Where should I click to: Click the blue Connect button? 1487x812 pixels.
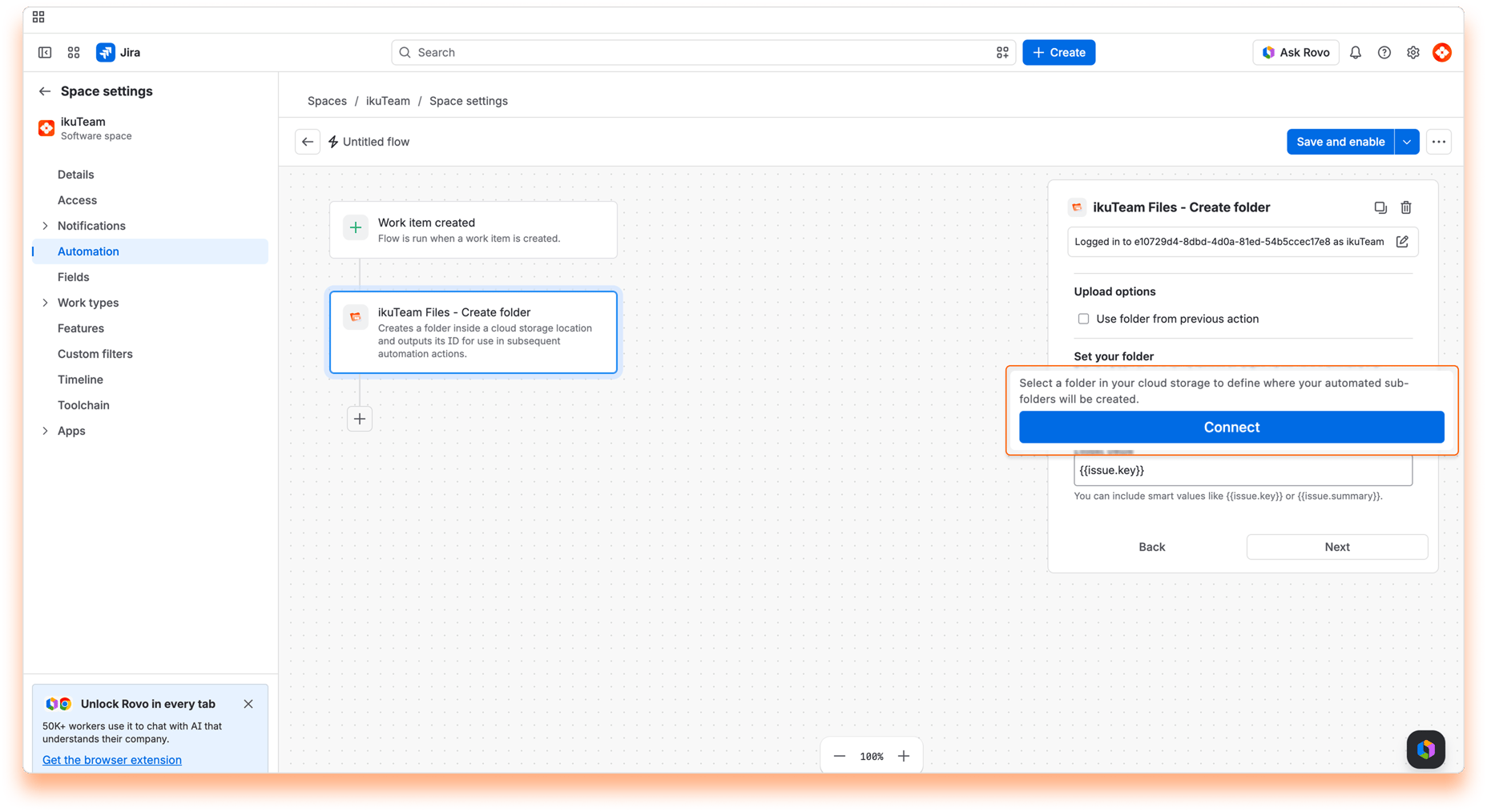[1231, 427]
